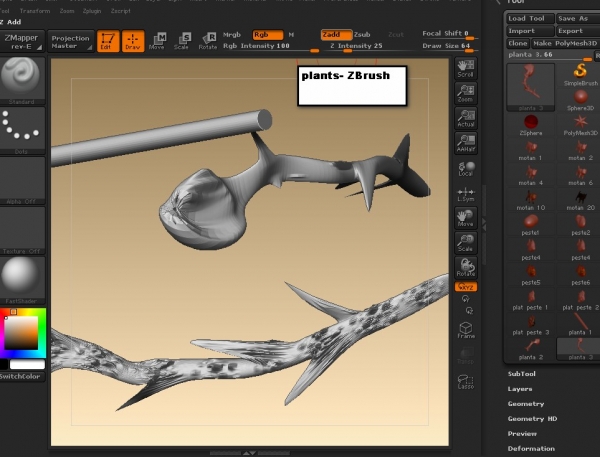Toggle the M material mode

point(291,35)
